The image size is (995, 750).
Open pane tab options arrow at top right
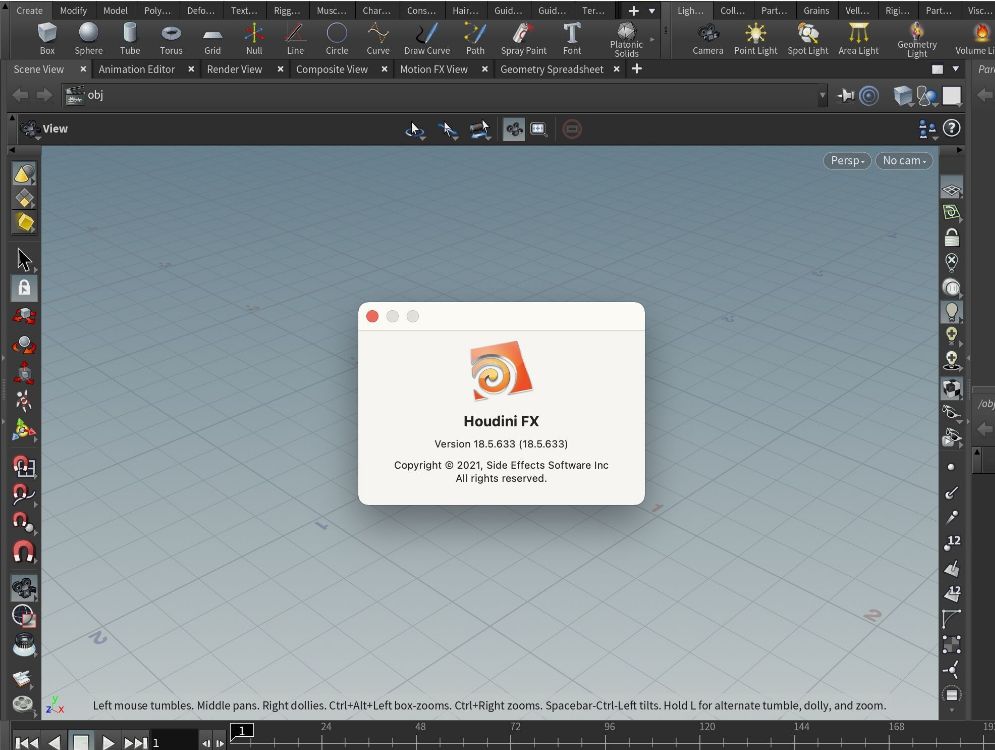[956, 69]
